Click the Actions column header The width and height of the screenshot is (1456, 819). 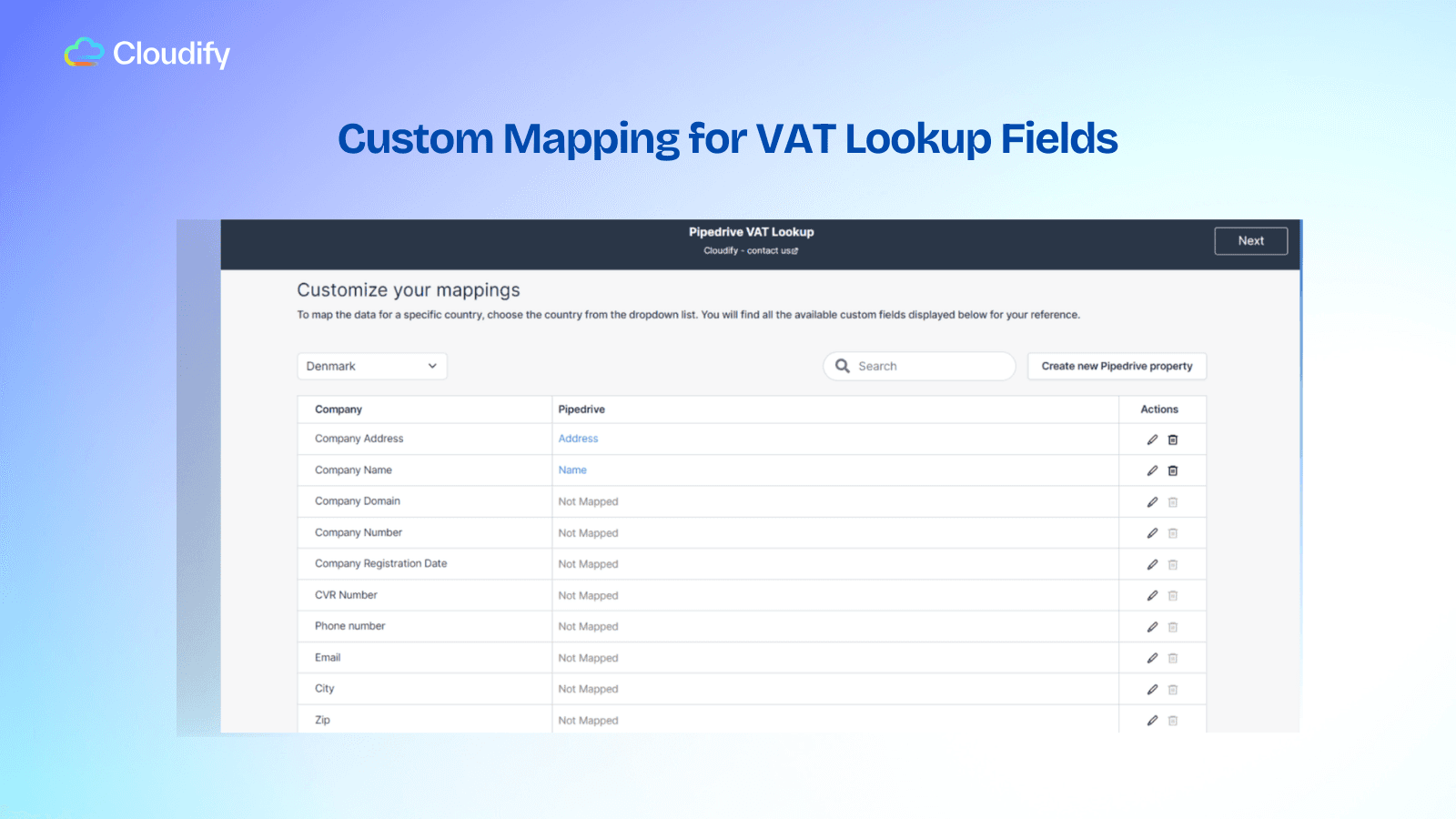pos(1159,409)
